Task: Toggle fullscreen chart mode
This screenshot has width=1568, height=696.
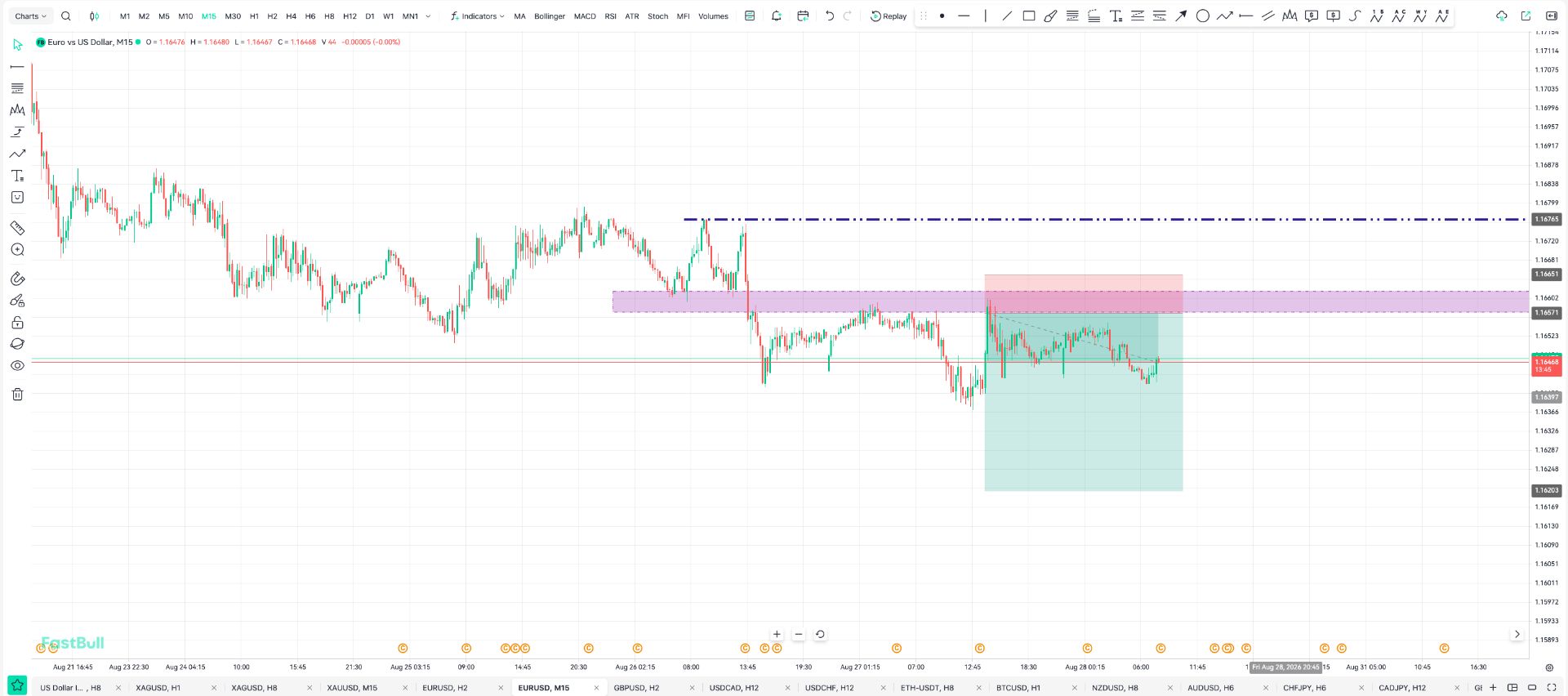Action: coord(1552,688)
